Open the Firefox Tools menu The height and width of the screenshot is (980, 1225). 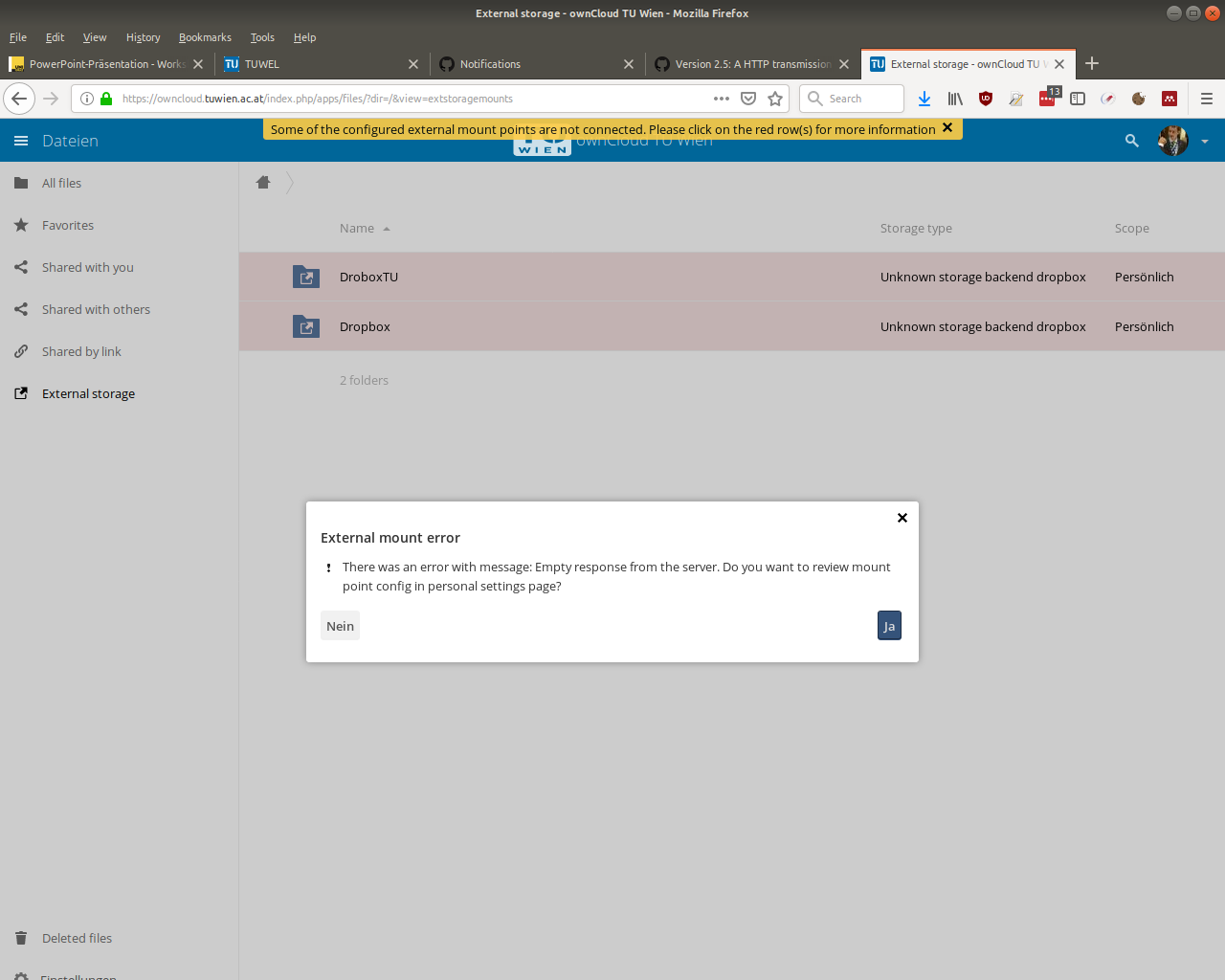pyautogui.click(x=262, y=37)
